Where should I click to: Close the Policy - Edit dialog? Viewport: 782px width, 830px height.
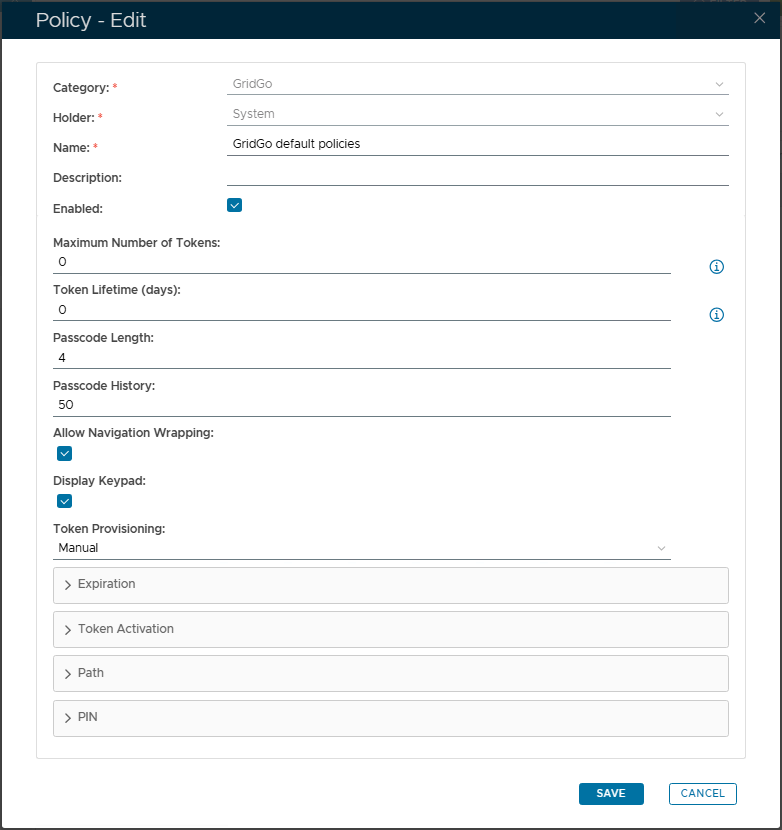(759, 17)
